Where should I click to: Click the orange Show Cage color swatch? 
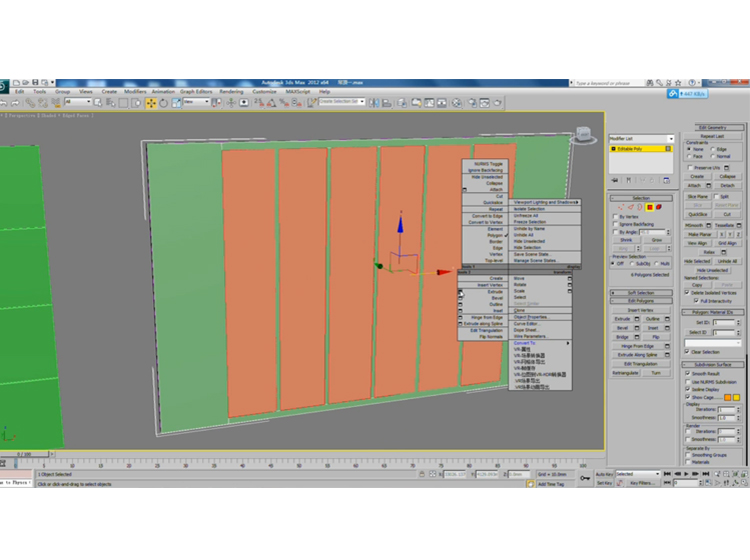(x=728, y=397)
